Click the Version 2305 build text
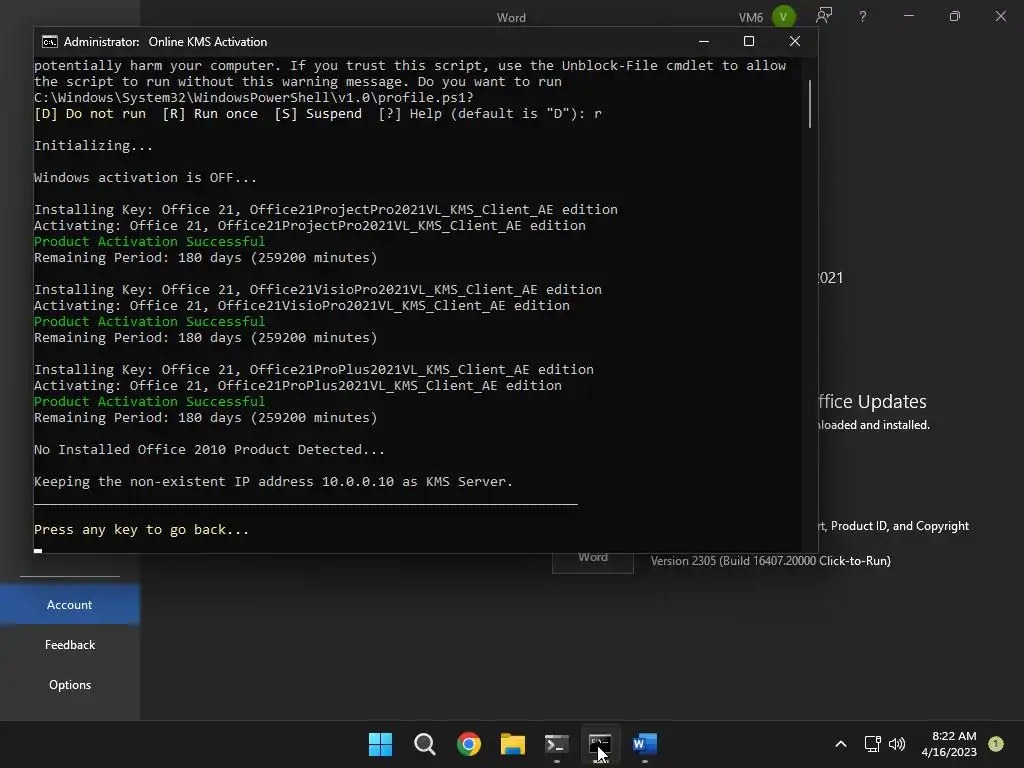Viewport: 1024px width, 768px height. (771, 561)
